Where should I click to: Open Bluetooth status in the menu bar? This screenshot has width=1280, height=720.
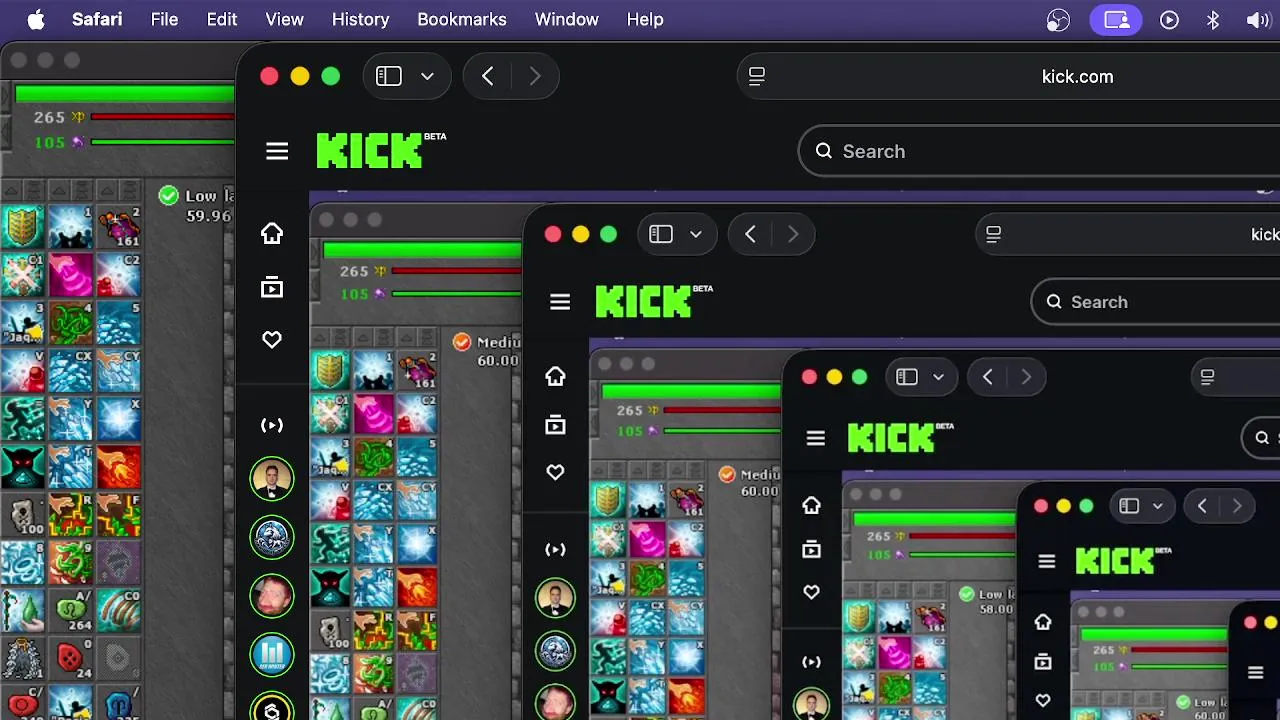coord(1213,19)
